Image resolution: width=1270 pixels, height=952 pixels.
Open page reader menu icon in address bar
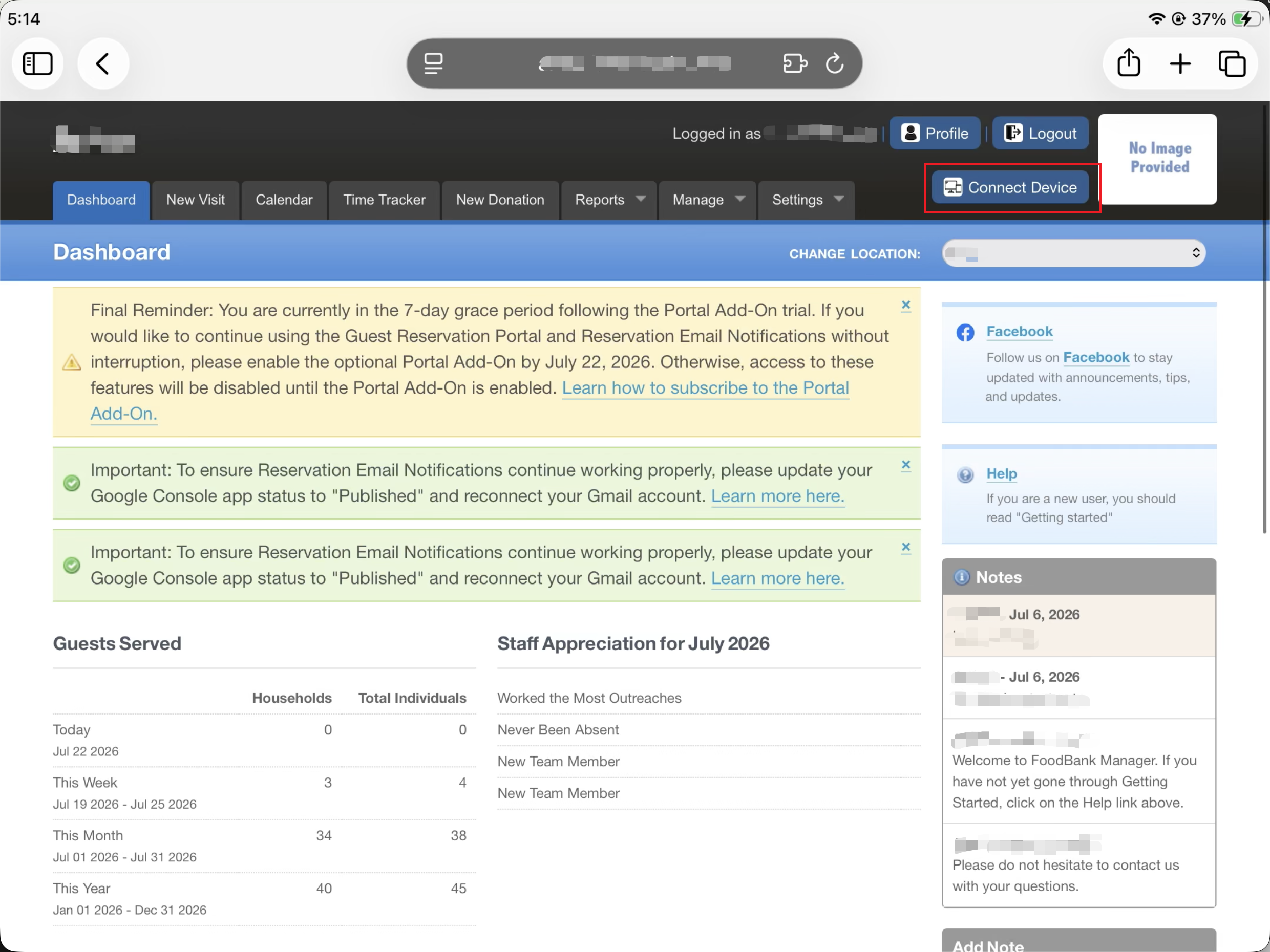pos(433,63)
